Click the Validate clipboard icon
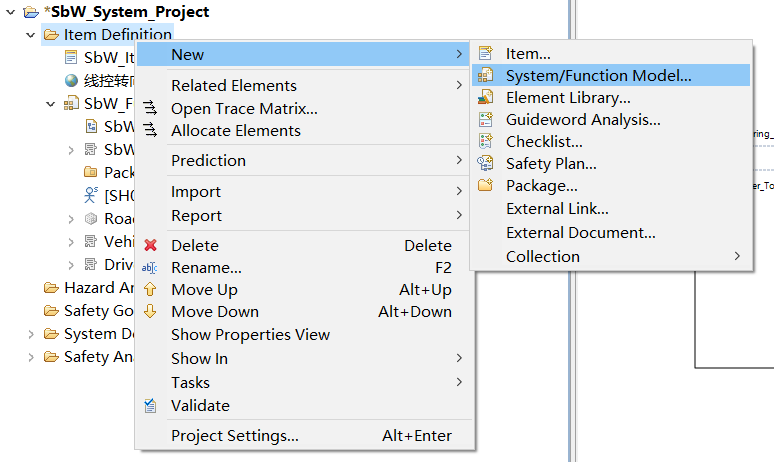The image size is (774, 462). 150,406
